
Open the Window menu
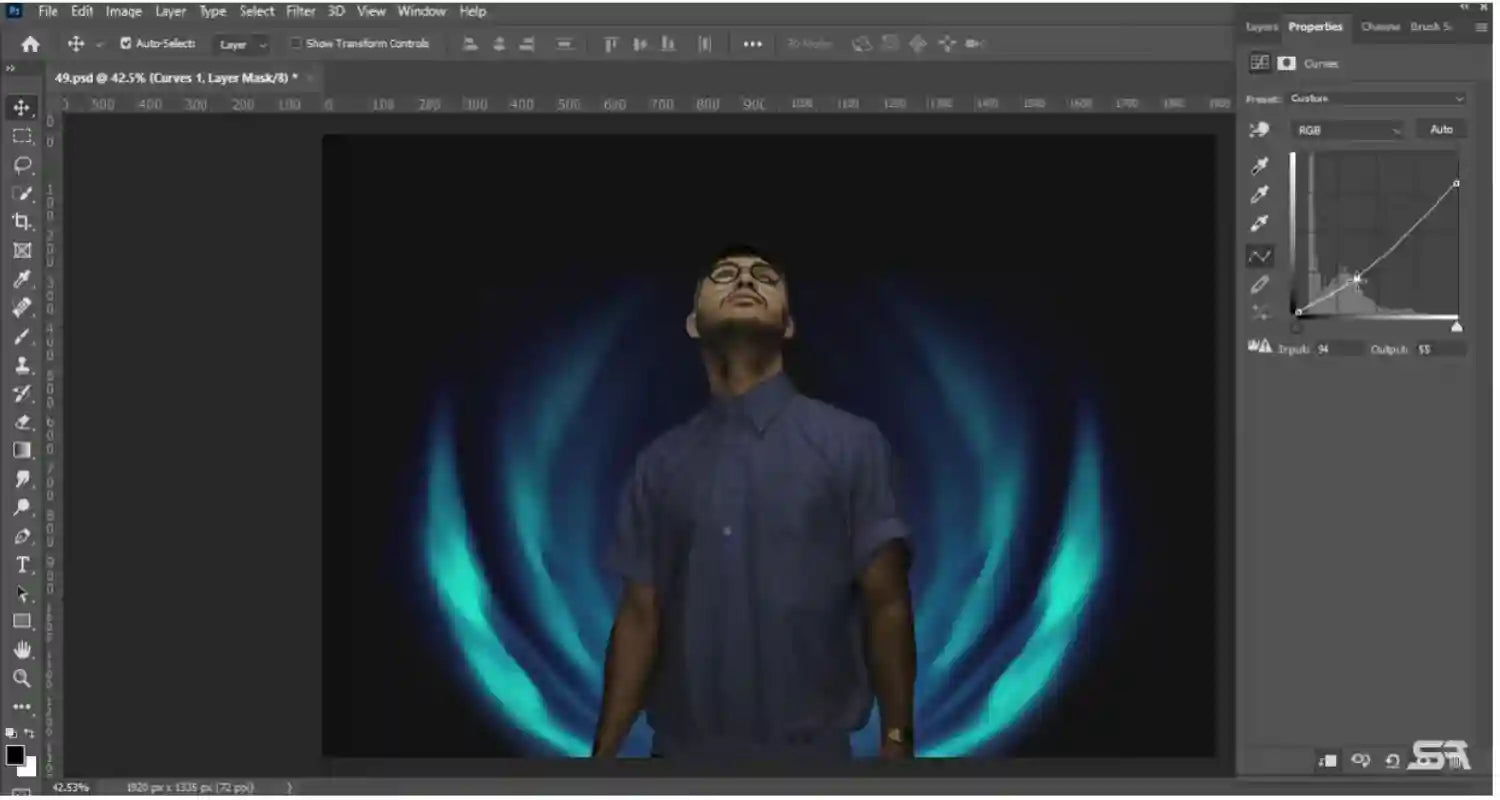422,12
